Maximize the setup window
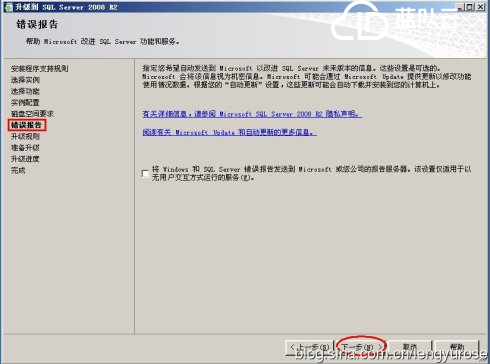The height and width of the screenshot is (364, 490). pyautogui.click(x=470, y=7)
